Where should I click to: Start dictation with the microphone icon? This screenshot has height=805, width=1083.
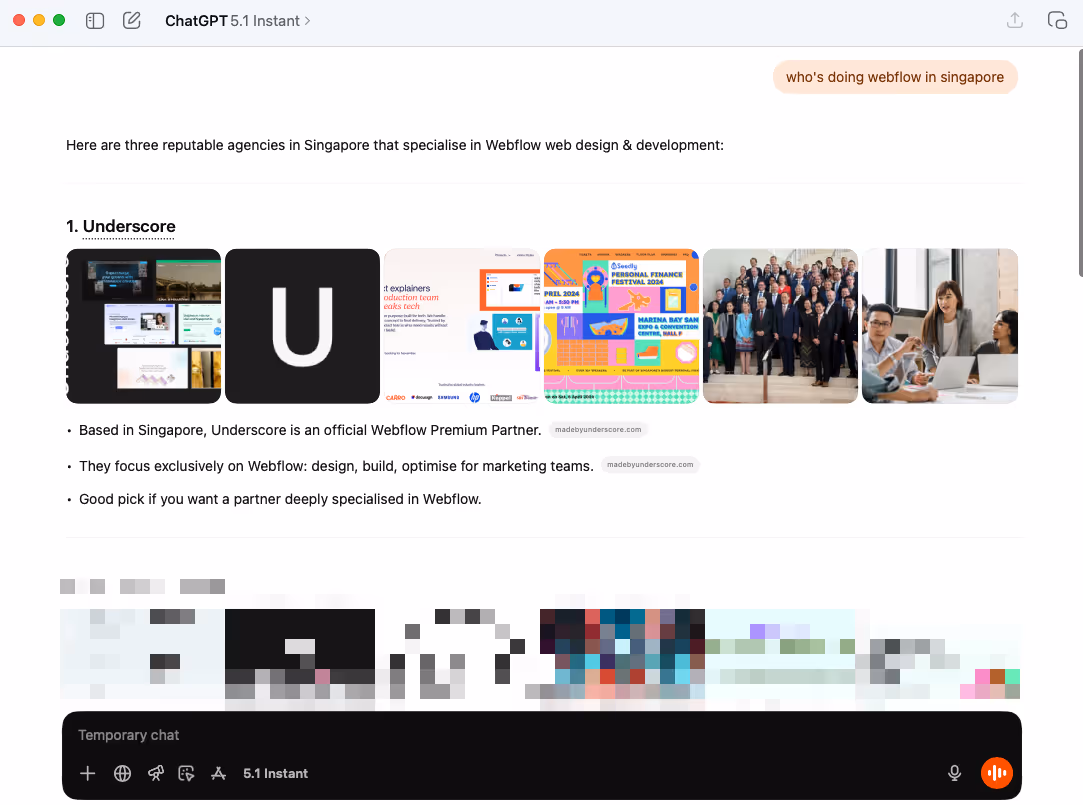point(954,772)
